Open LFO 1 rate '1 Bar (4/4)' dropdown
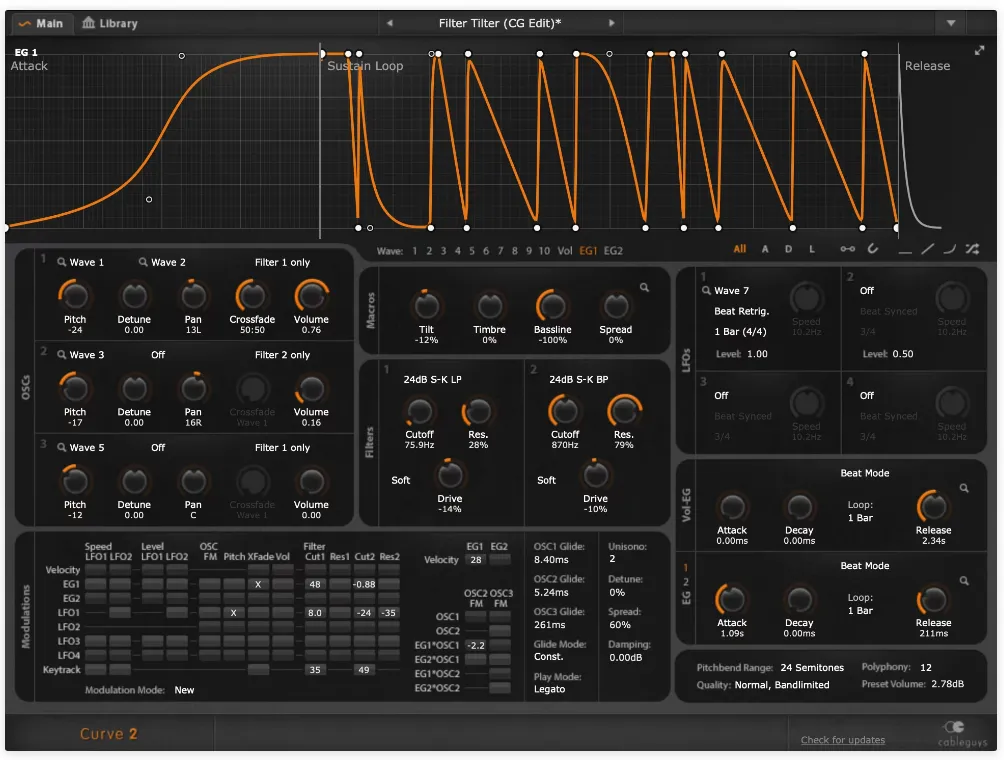 (740, 332)
